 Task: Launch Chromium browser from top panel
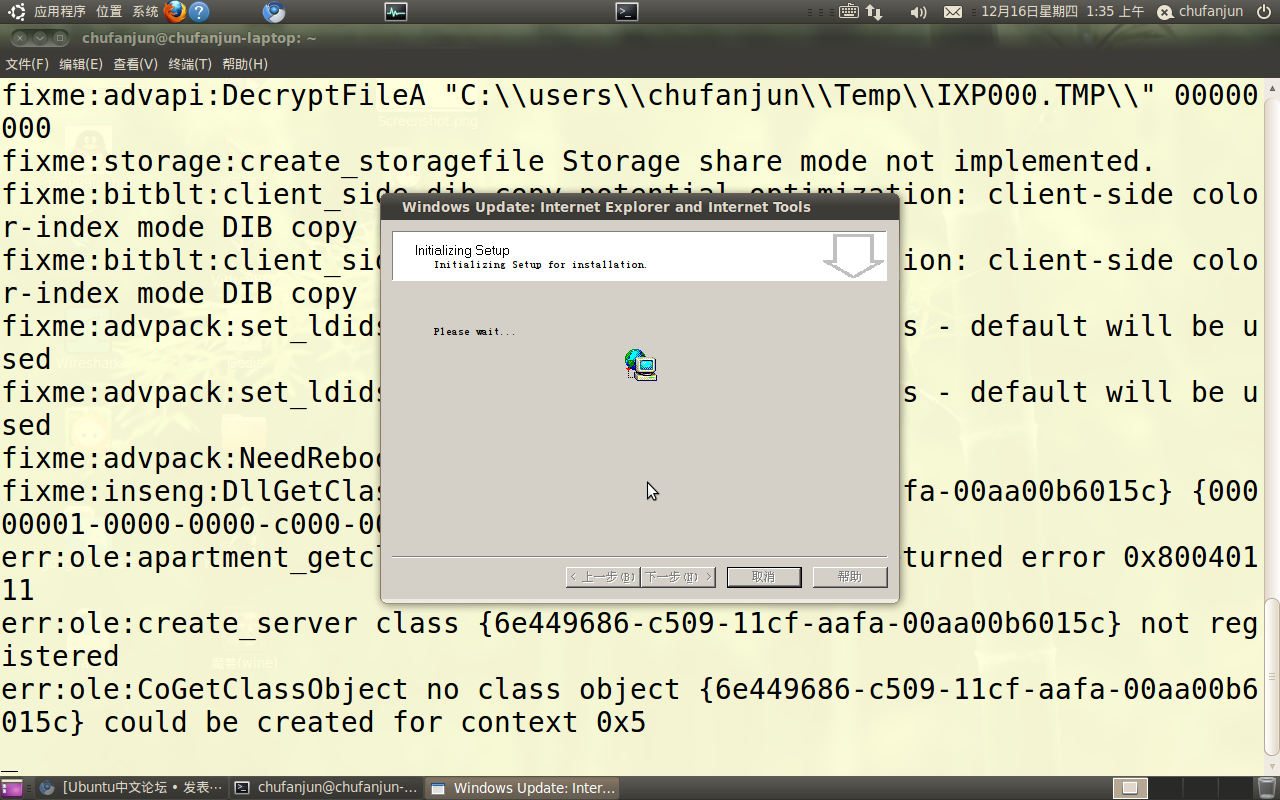274,12
